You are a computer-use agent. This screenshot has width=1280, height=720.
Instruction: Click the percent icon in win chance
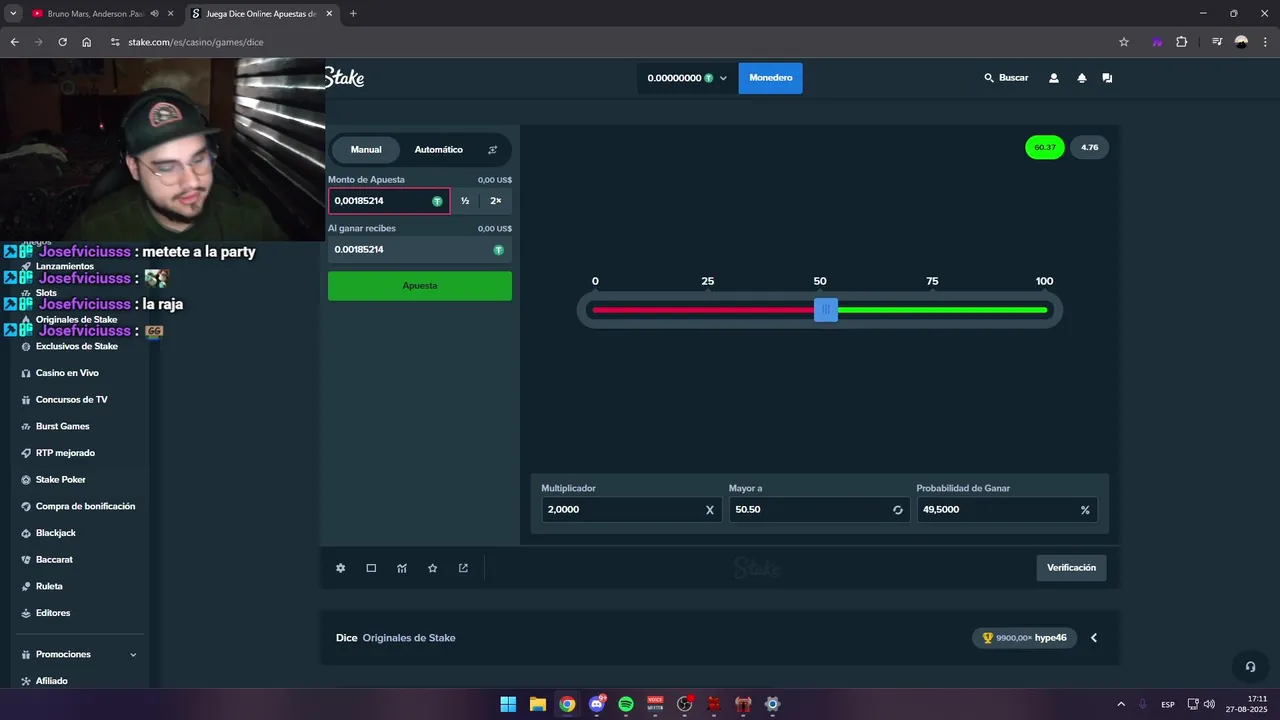point(1085,510)
